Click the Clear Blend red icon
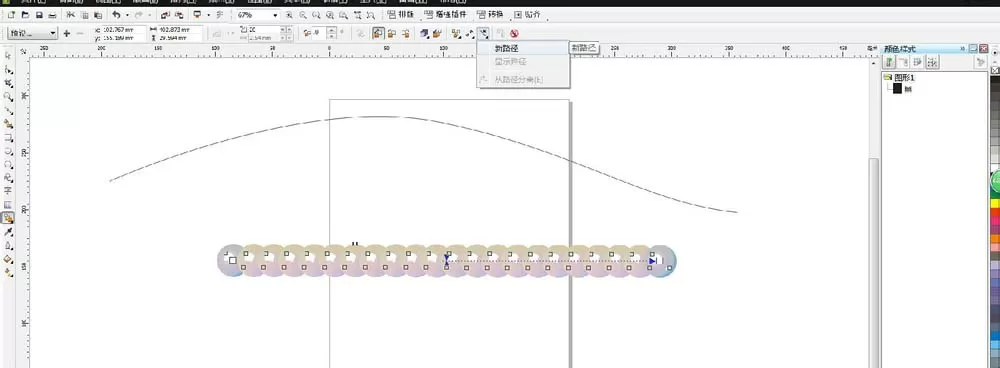The width and height of the screenshot is (1000, 368). click(x=514, y=33)
